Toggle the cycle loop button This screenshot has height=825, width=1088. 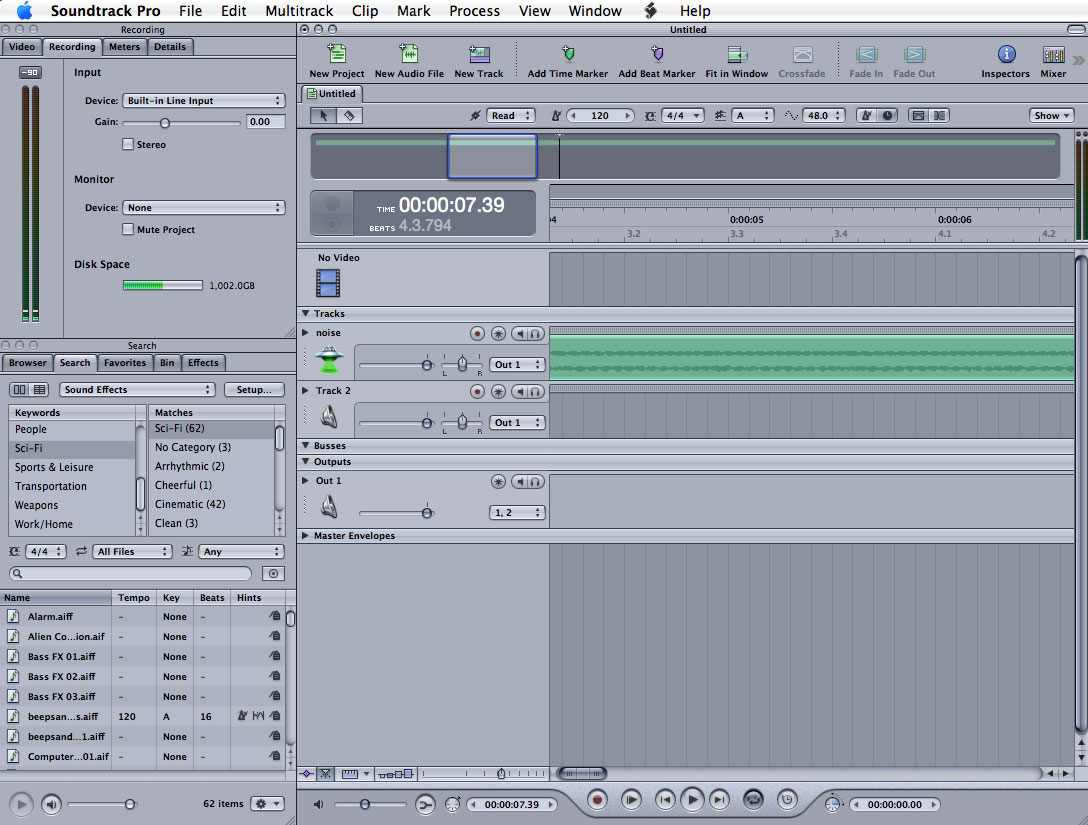click(x=753, y=800)
